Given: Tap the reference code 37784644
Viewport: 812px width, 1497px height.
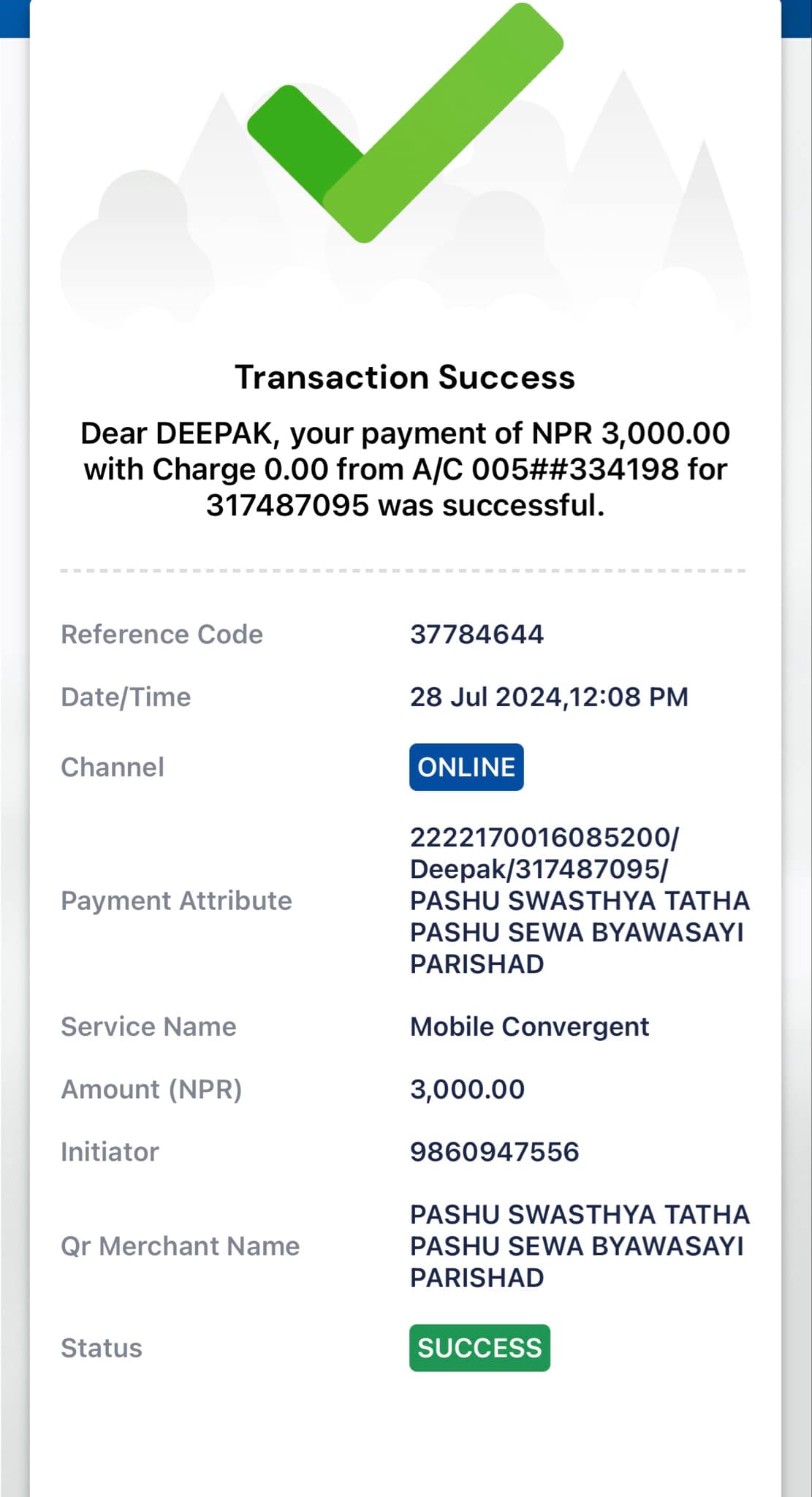Looking at the screenshot, I should click(x=477, y=634).
